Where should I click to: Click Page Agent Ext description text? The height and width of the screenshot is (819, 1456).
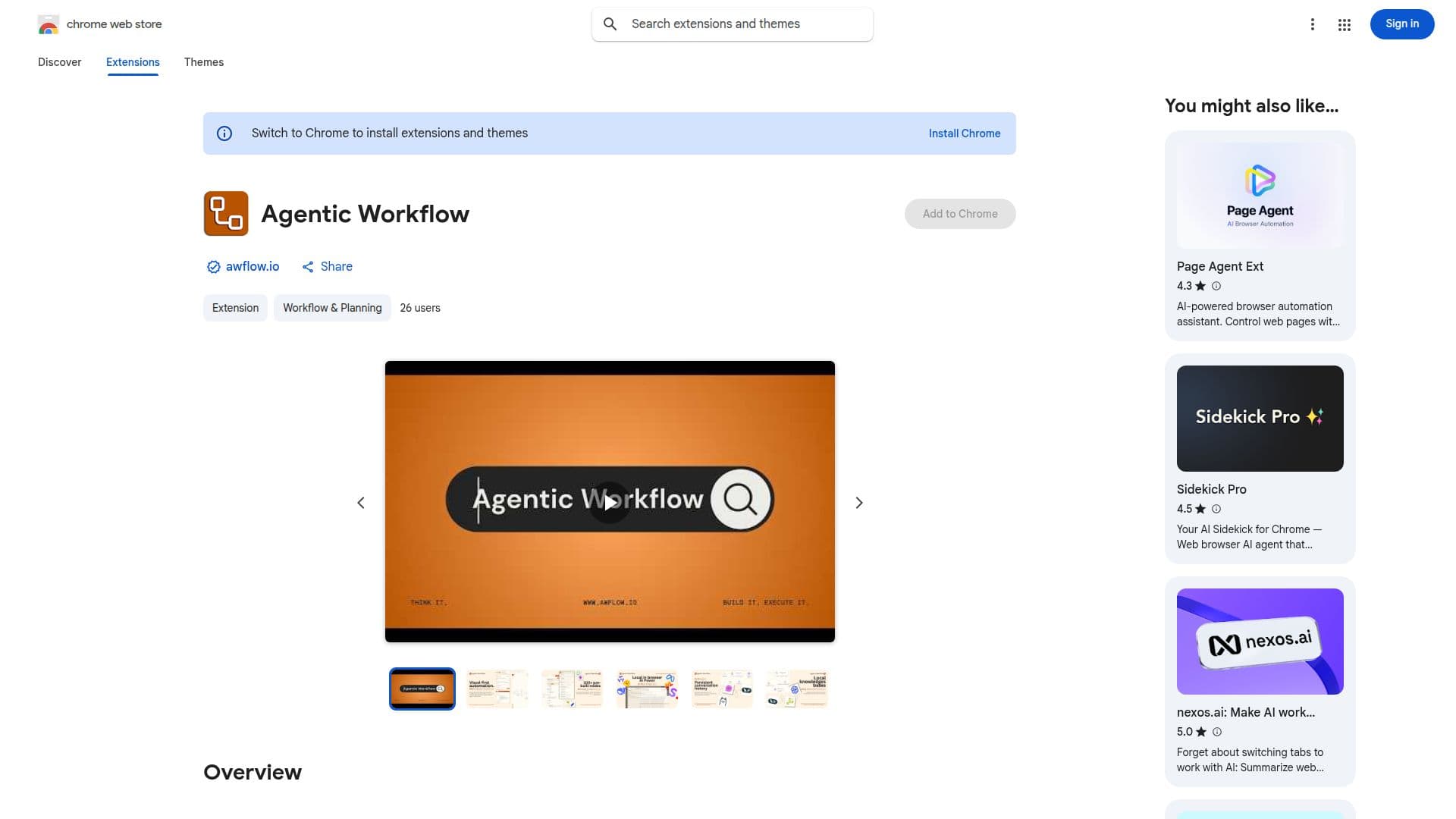tap(1258, 314)
